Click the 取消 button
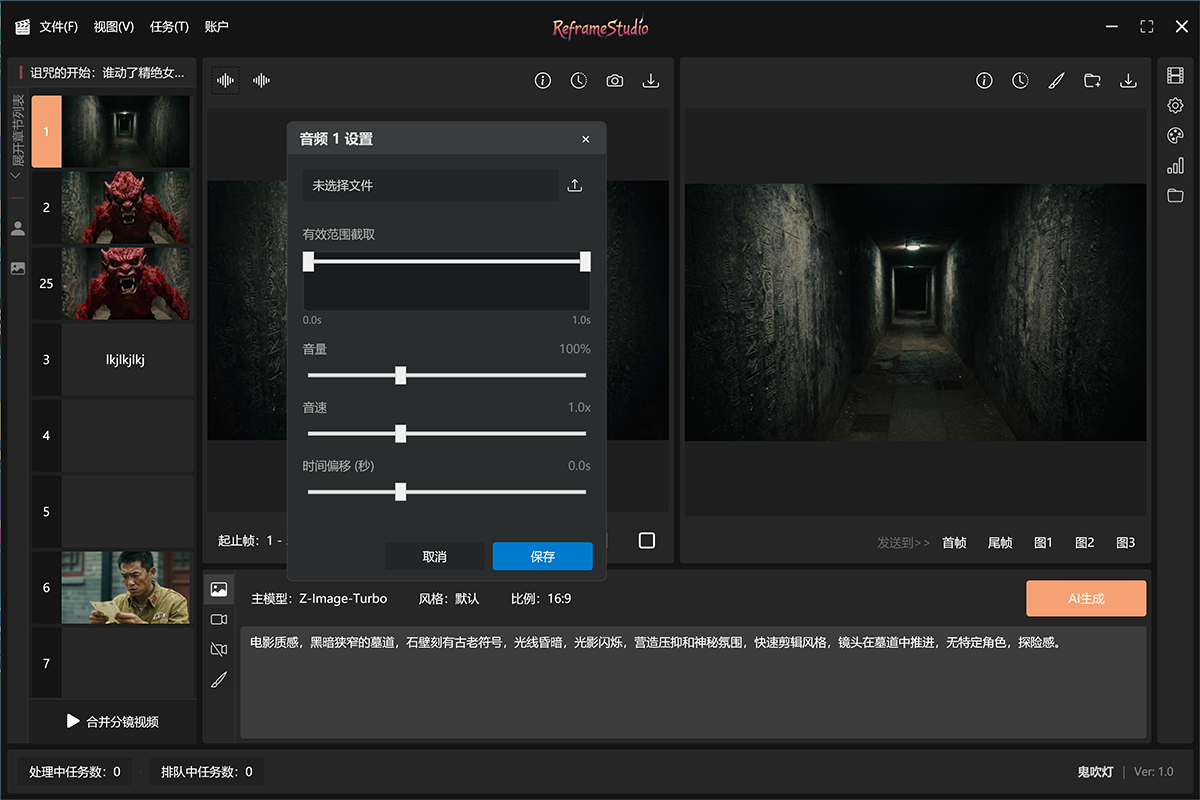Image resolution: width=1200 pixels, height=800 pixels. point(435,557)
